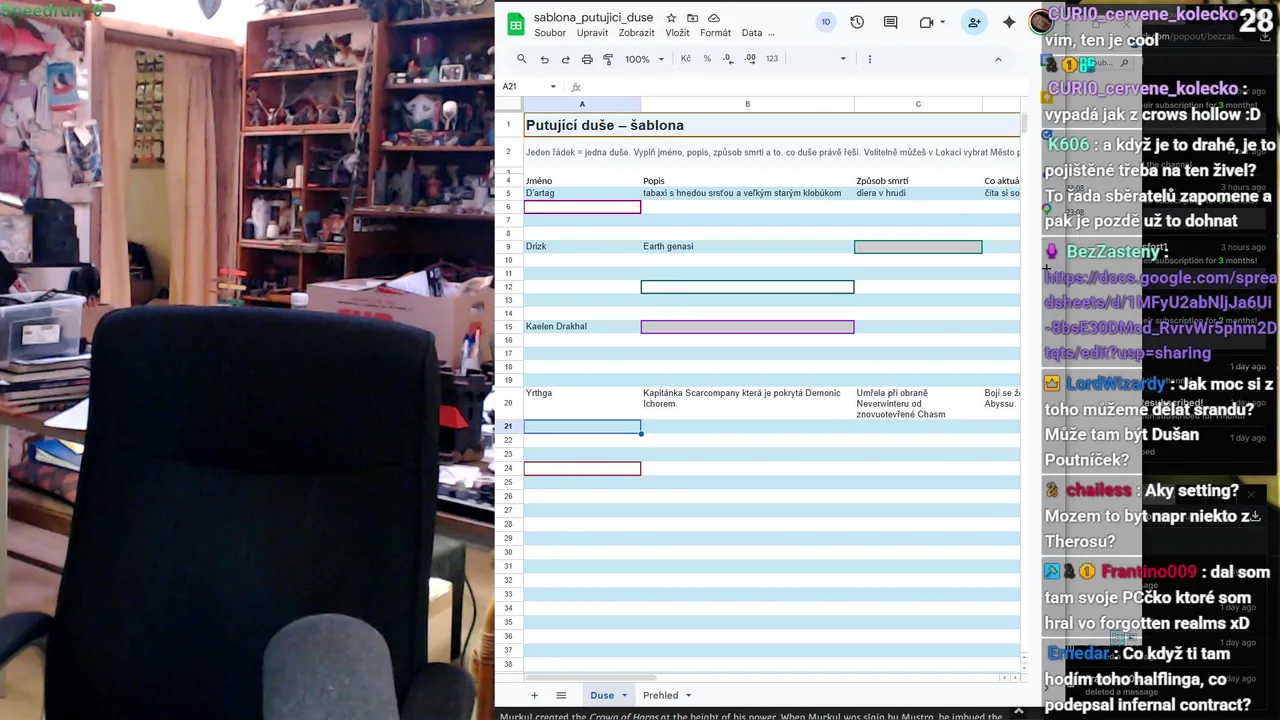
Task: Start a meeting with camera icon
Action: (926, 22)
